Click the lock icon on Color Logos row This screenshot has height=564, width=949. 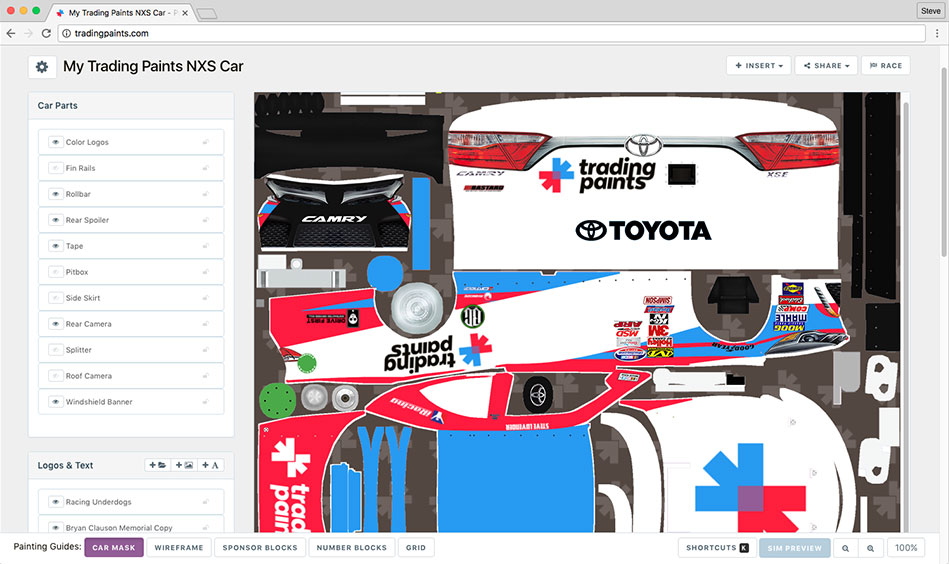pyautogui.click(x=206, y=142)
